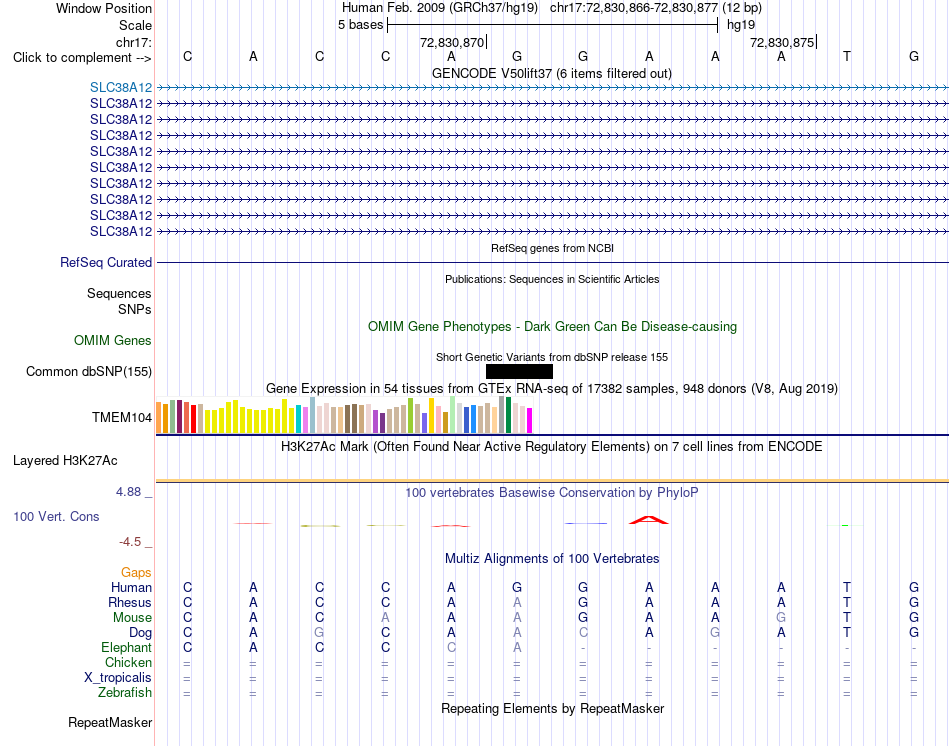This screenshot has height=746, width=950.
Task: Click the -4.5 lower scale value
Action: (130, 542)
